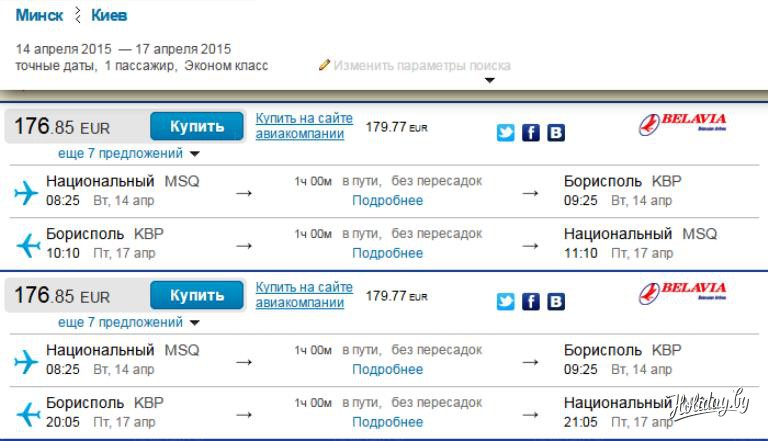768x441 pixels.
Task: Click Twitter share icon in first offer
Action: (x=506, y=133)
